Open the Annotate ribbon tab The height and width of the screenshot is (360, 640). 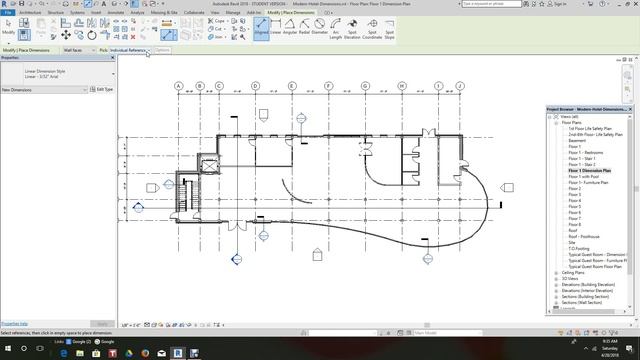(x=116, y=13)
